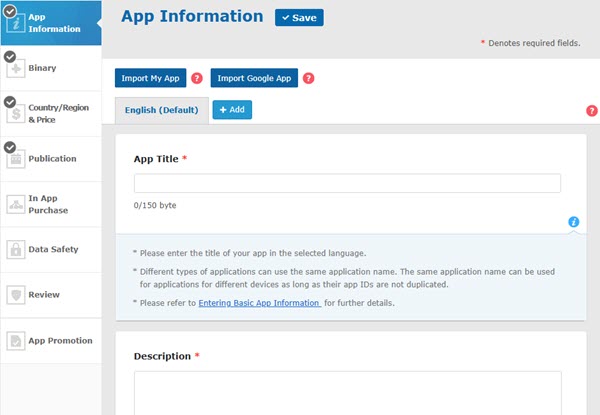Click the App Information sidebar icon
The image size is (600, 415).
click(x=16, y=24)
